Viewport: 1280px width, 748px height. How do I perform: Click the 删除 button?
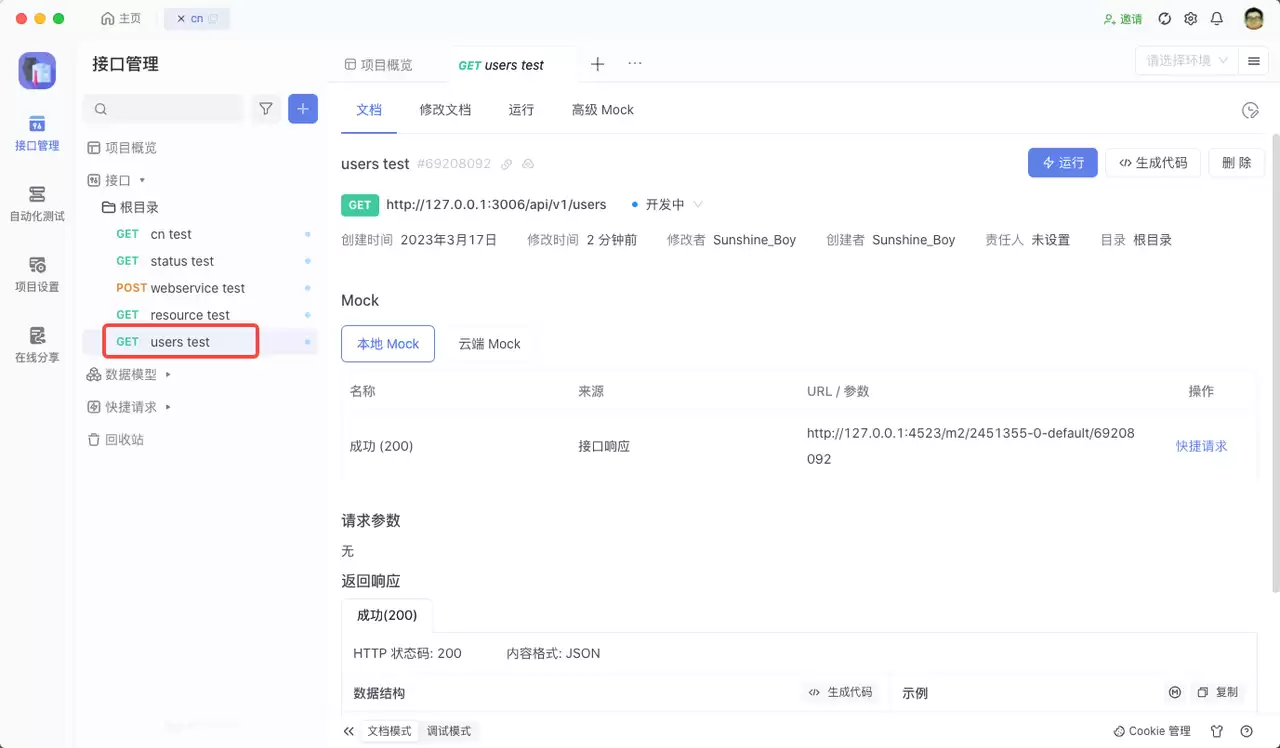coord(1237,163)
